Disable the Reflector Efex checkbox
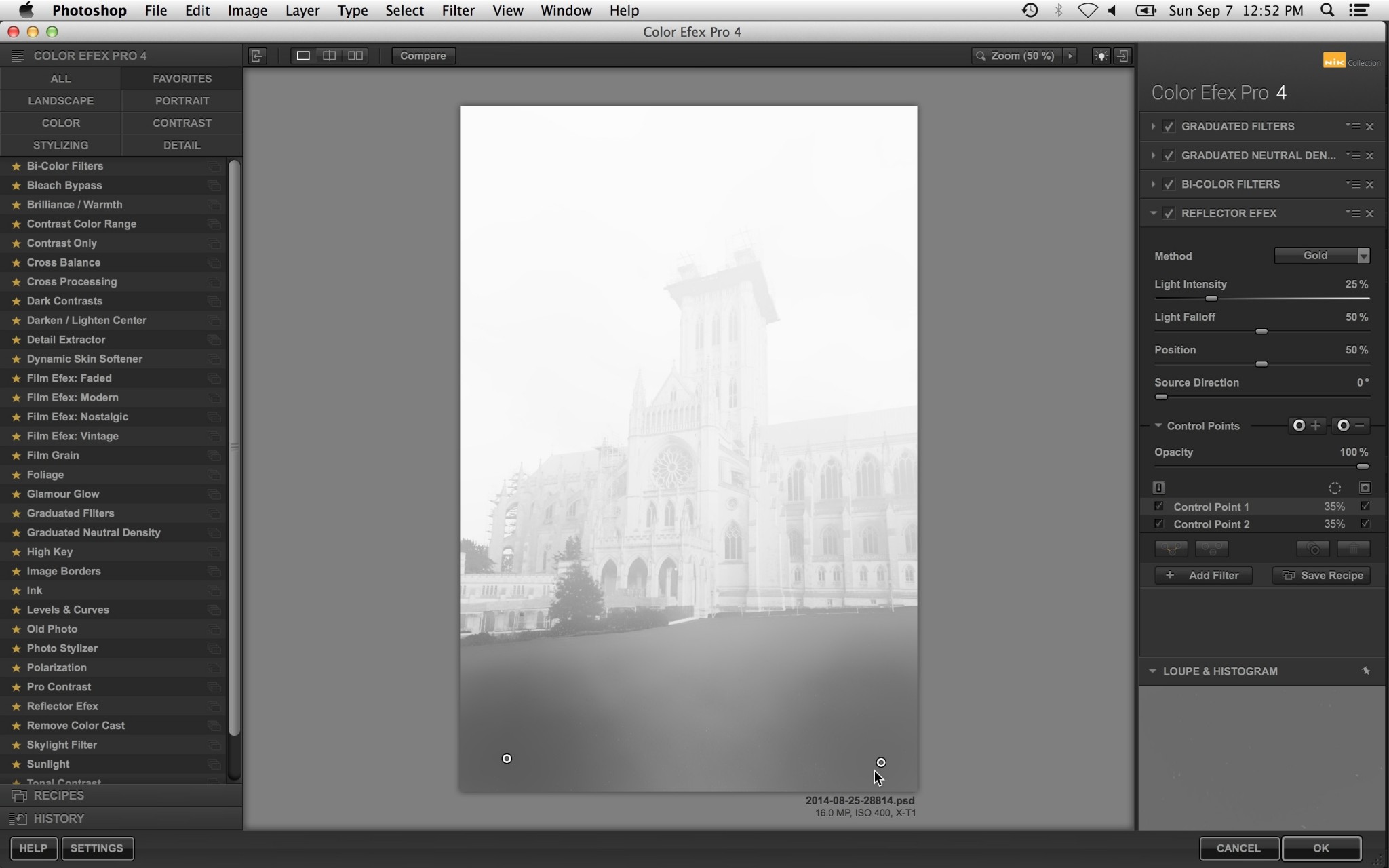Screen dimensions: 1389x868 point(1169,214)
